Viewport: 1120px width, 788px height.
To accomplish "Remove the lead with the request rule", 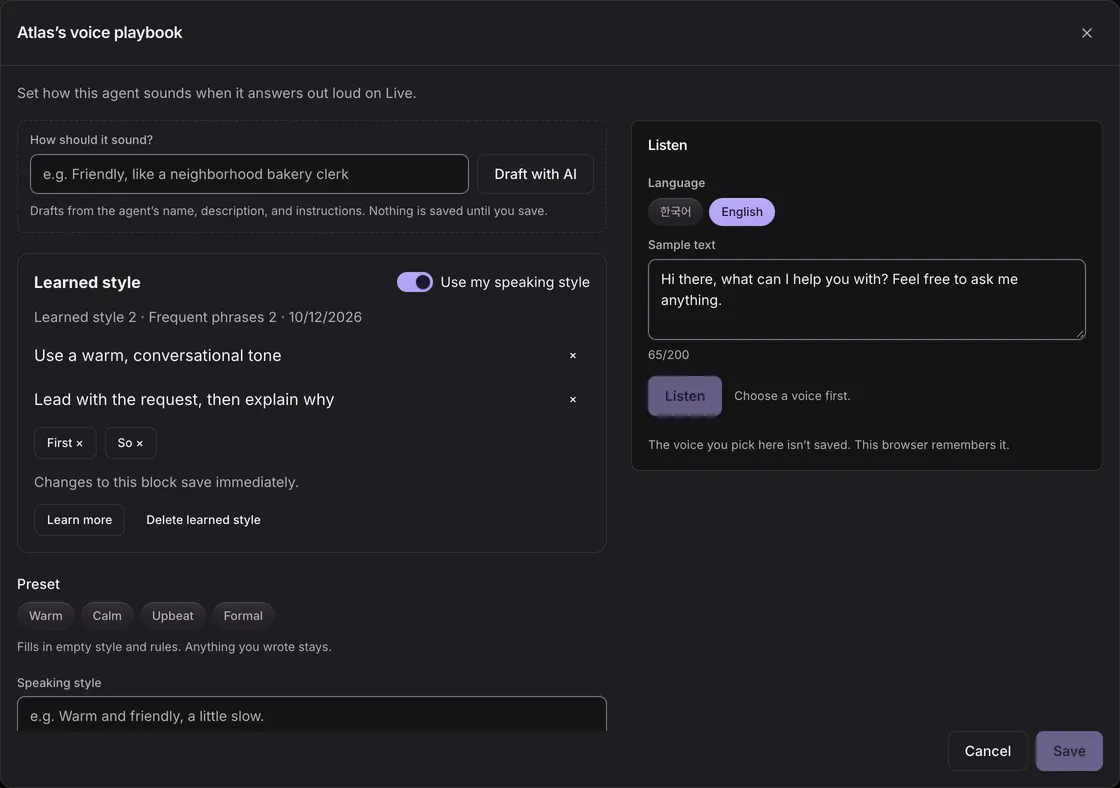I will pos(573,400).
